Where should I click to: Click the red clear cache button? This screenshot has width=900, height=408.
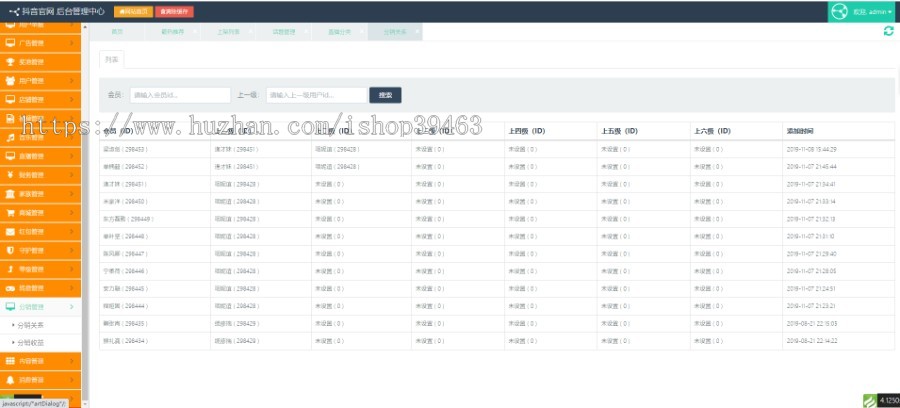point(174,11)
